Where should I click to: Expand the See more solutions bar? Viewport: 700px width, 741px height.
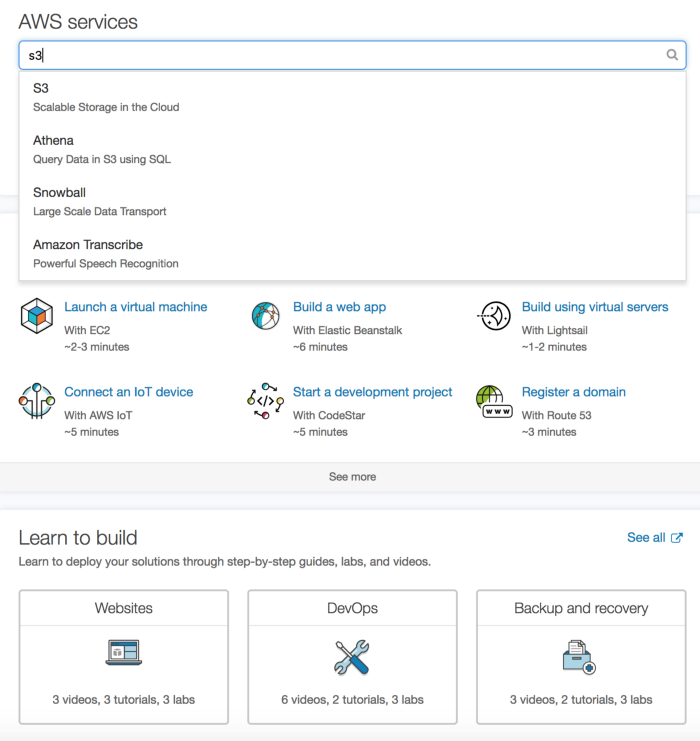(352, 477)
